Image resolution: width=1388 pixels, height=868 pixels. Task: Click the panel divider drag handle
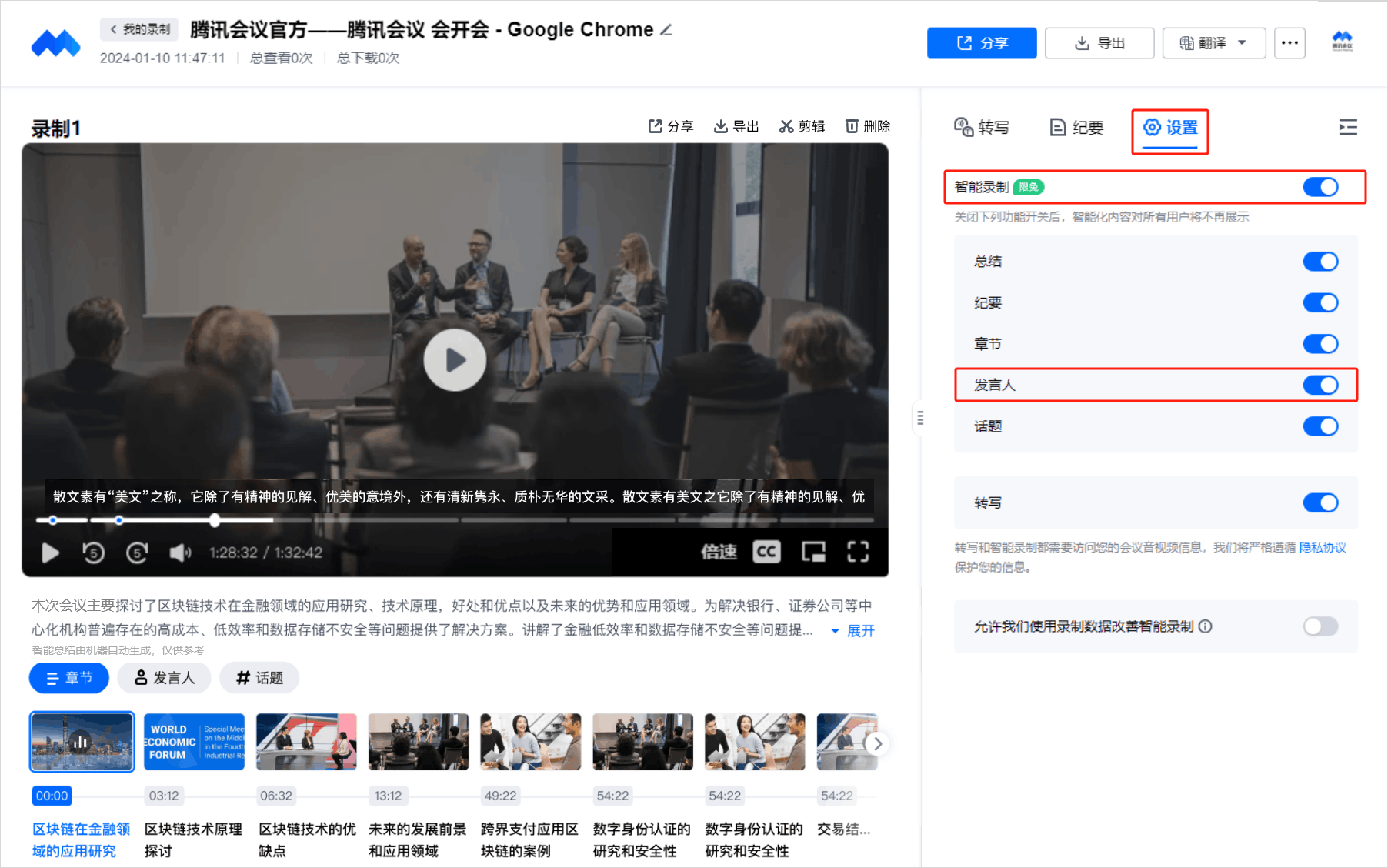[x=920, y=418]
